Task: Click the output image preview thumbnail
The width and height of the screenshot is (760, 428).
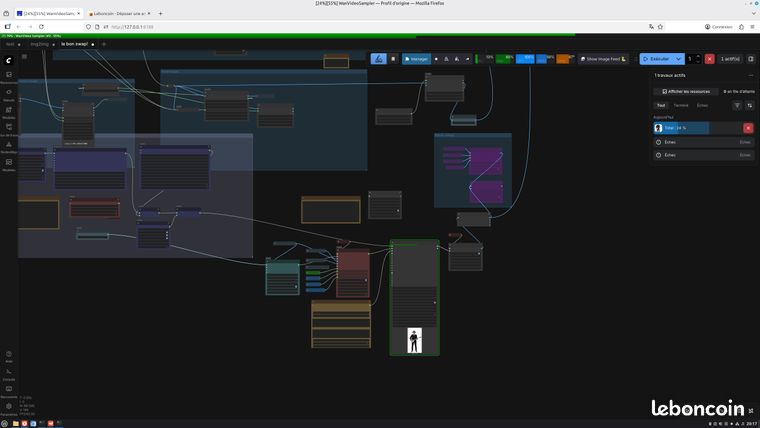Action: (x=414, y=340)
